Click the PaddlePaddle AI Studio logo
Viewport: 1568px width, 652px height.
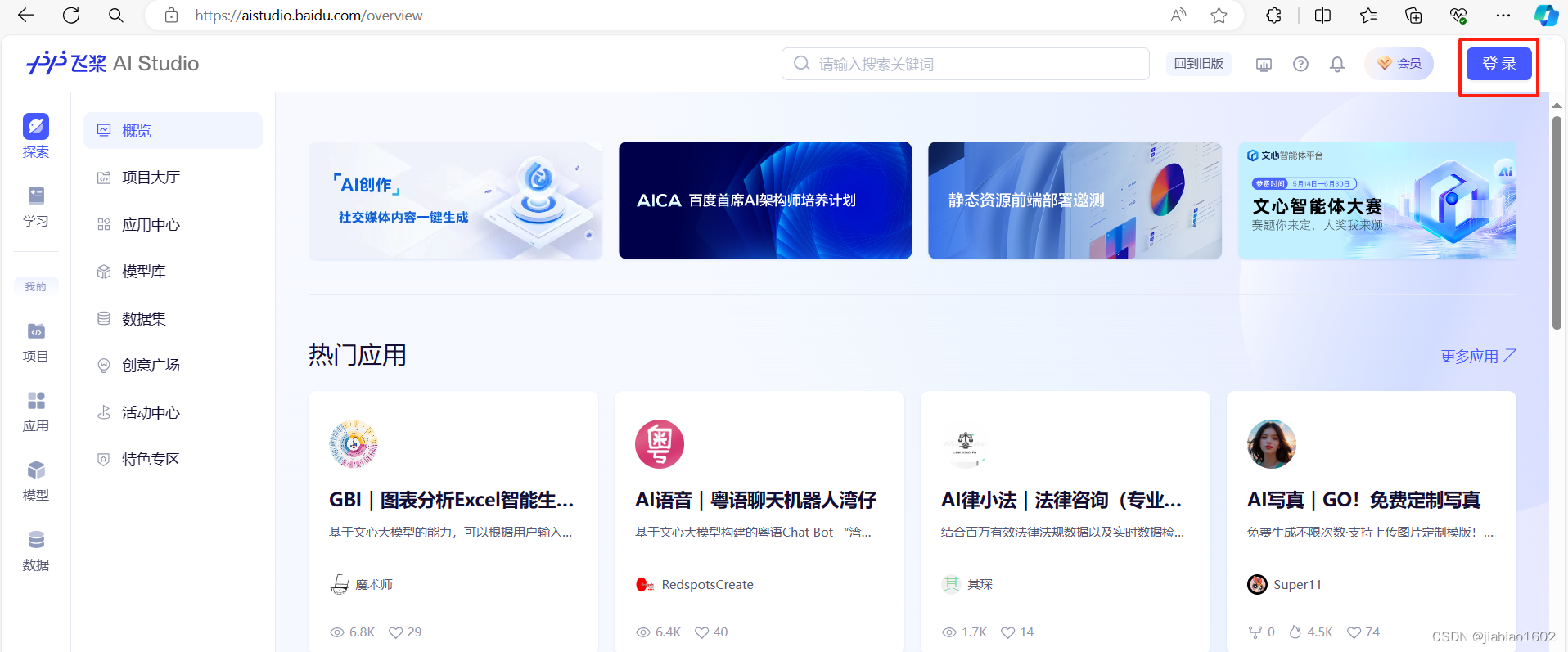[x=113, y=63]
